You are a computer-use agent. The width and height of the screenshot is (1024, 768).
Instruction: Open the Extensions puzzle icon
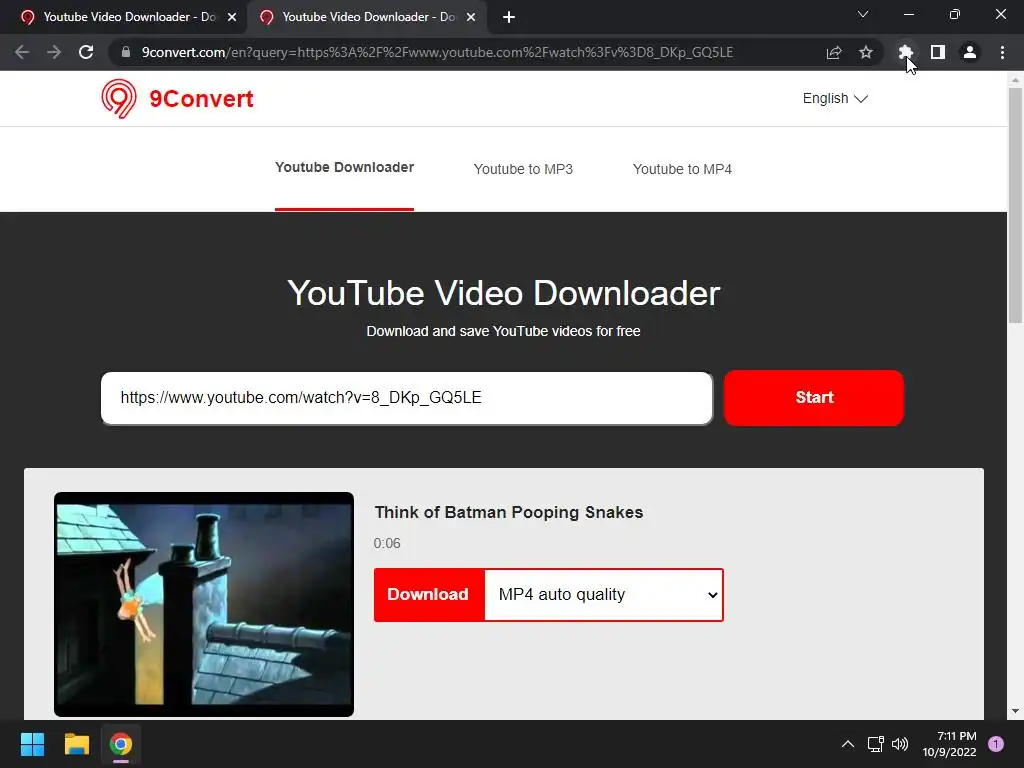click(x=905, y=52)
